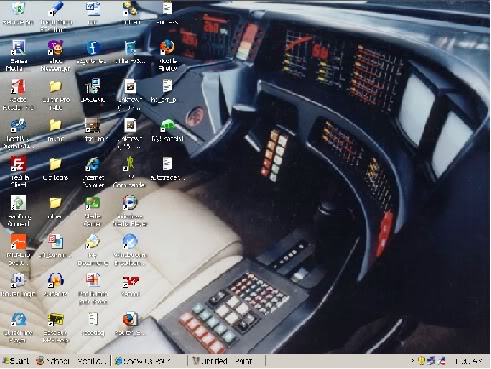
Task: Open the red Verizon shortcut
Action: tap(130, 281)
